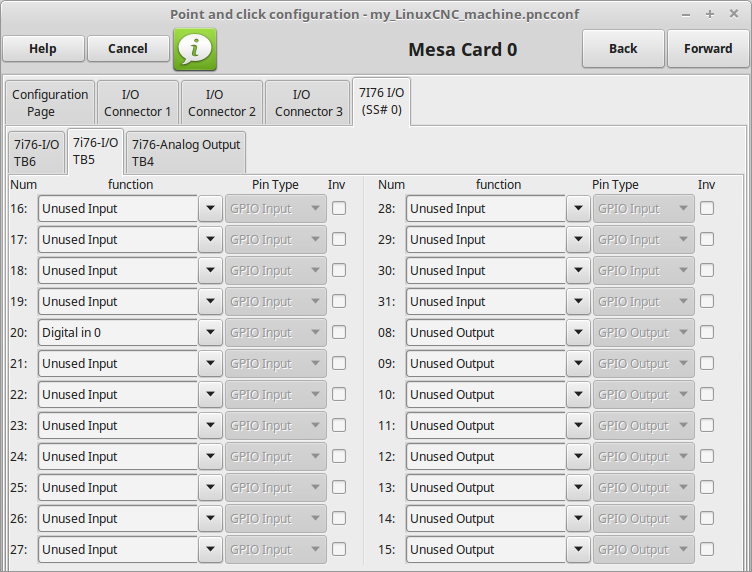
Task: Open the function dropdown for output 14
Action: (578, 518)
